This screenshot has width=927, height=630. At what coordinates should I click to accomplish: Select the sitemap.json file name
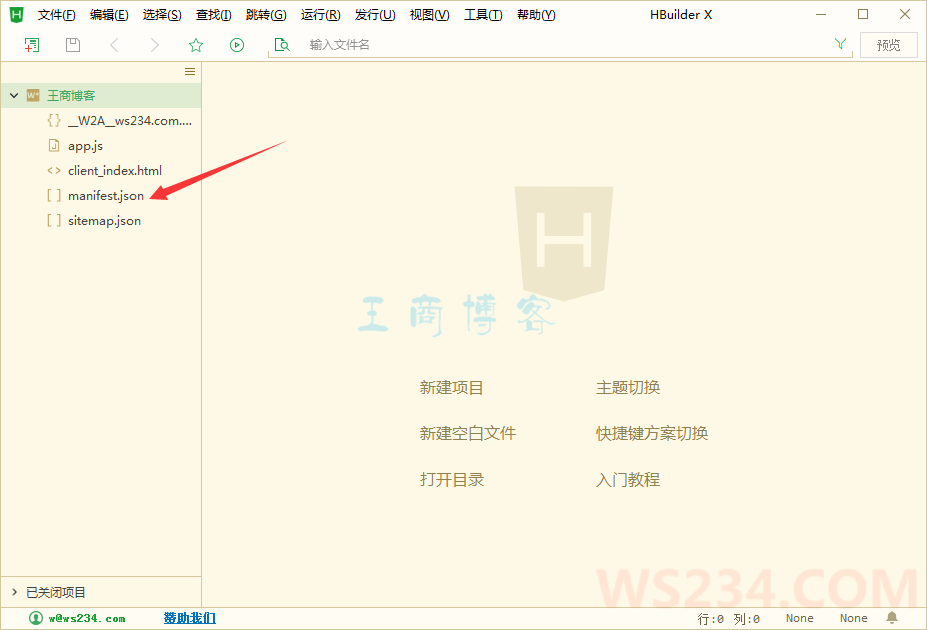tap(105, 221)
